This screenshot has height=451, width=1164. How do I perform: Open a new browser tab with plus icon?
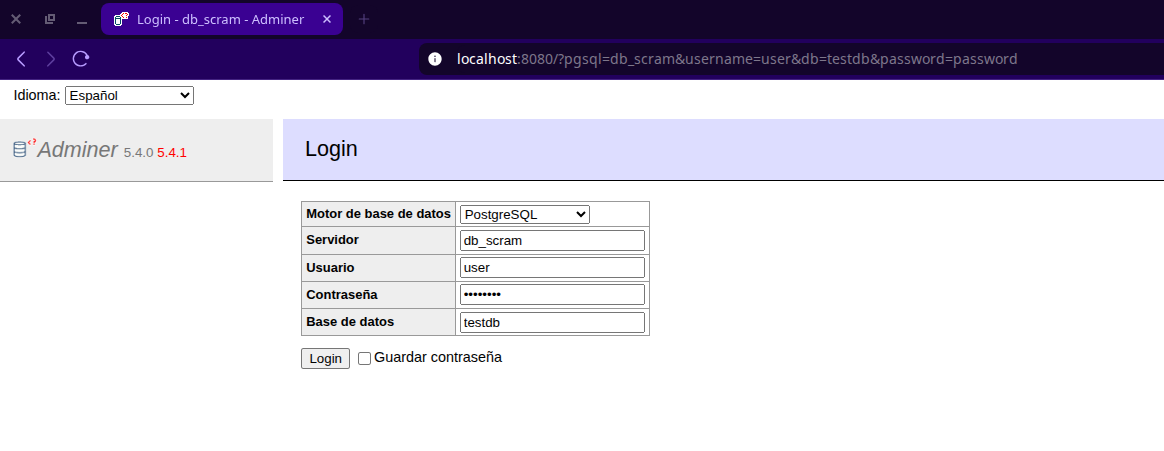point(364,19)
